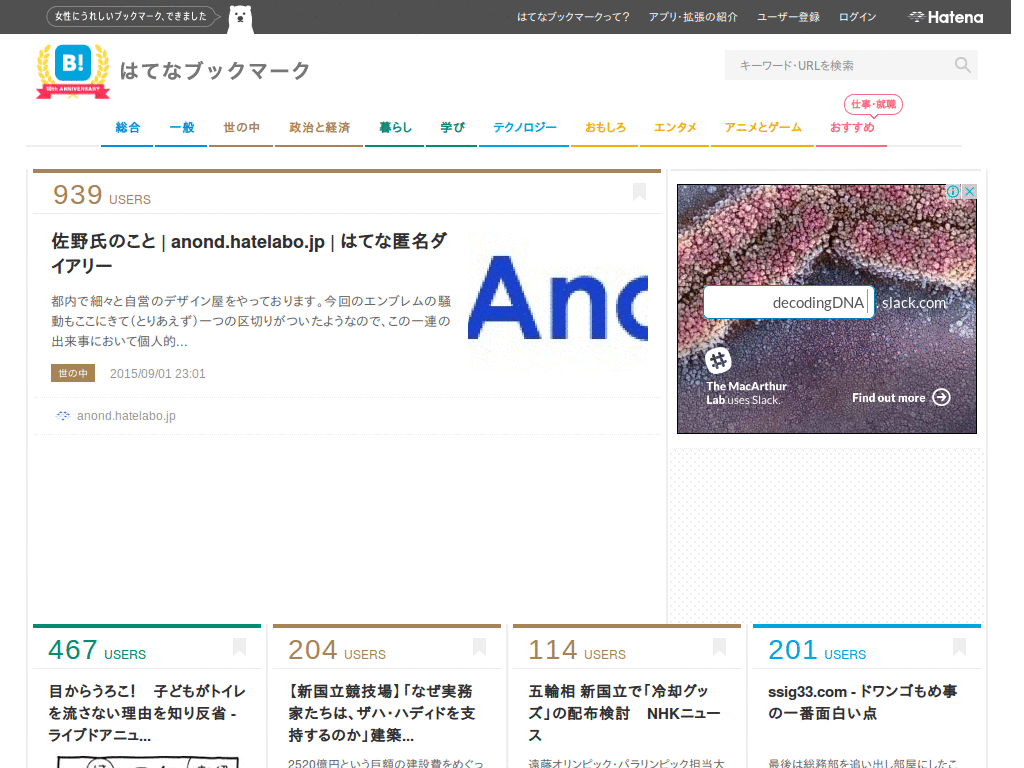Open the おすすめ tab
Screen dimensions: 1024x768
click(x=852, y=127)
